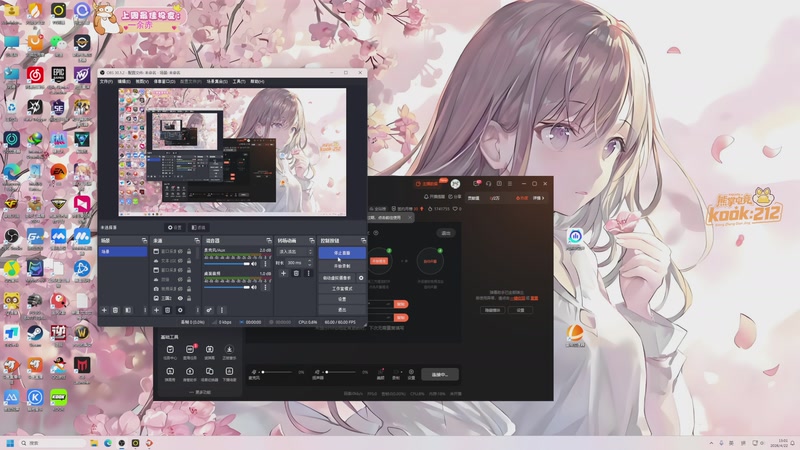Viewport: 800px width, 450px height.
Task: Select the highlighted scene in Scenes list
Action: 123,252
